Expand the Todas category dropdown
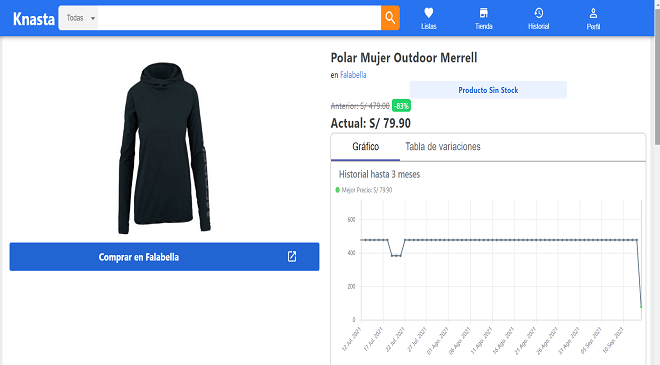This screenshot has width=660, height=365. tap(80, 18)
